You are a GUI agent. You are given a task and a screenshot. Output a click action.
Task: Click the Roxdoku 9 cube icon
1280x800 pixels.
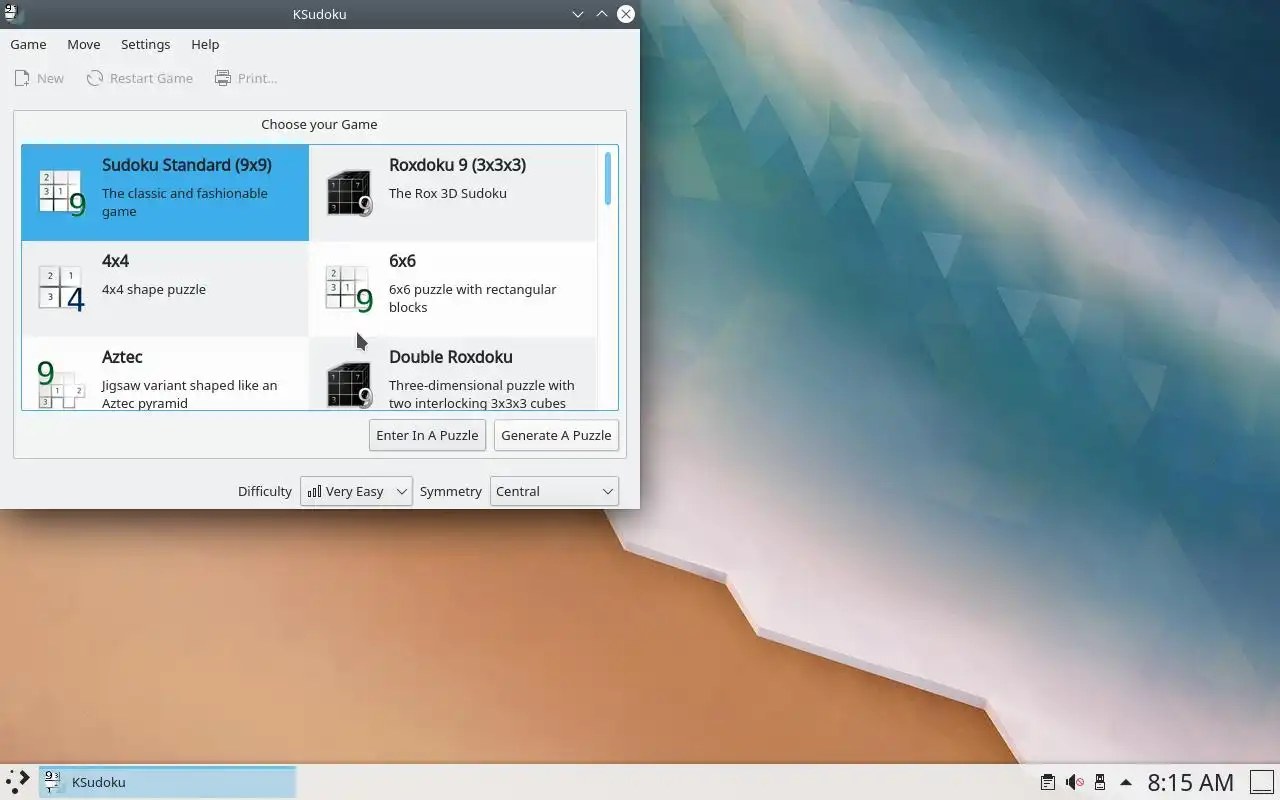[x=349, y=193]
